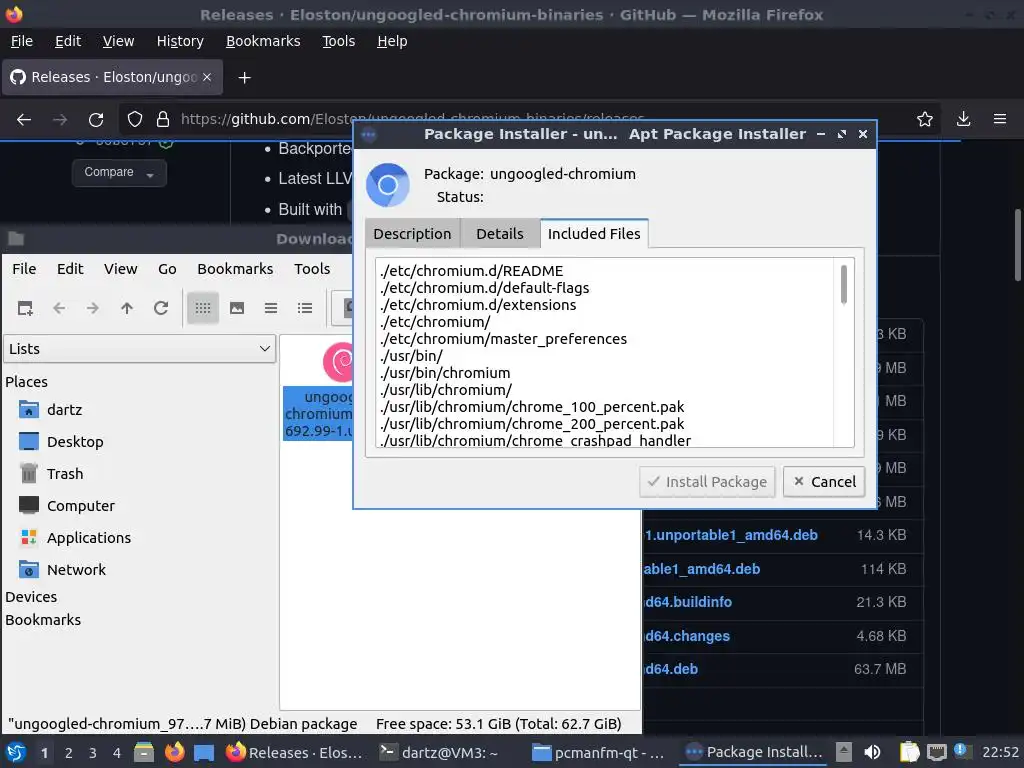Switch to Details tab in Package Installer
The height and width of the screenshot is (768, 1024).
500,234
